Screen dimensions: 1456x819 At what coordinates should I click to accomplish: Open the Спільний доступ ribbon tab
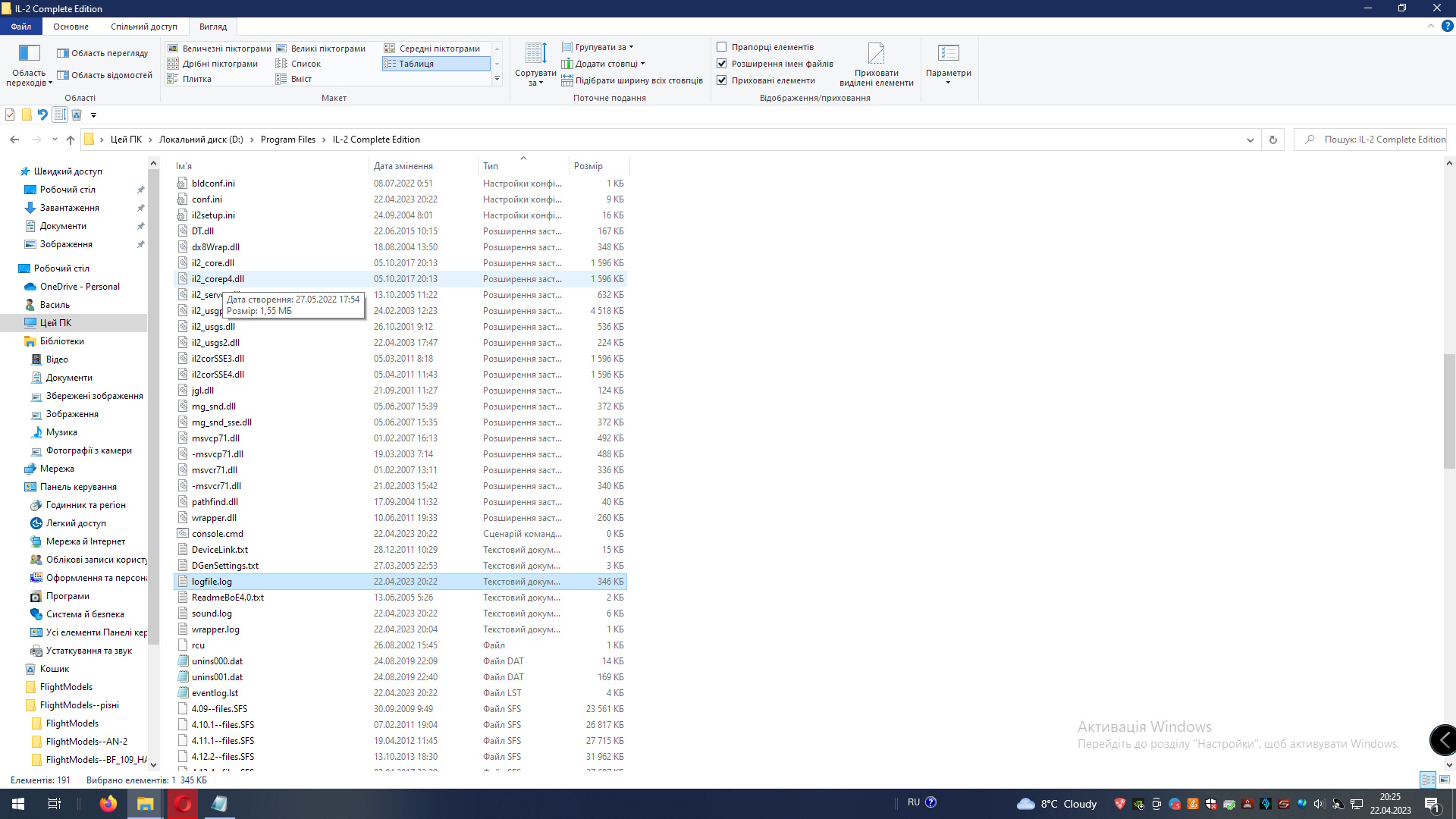(144, 27)
